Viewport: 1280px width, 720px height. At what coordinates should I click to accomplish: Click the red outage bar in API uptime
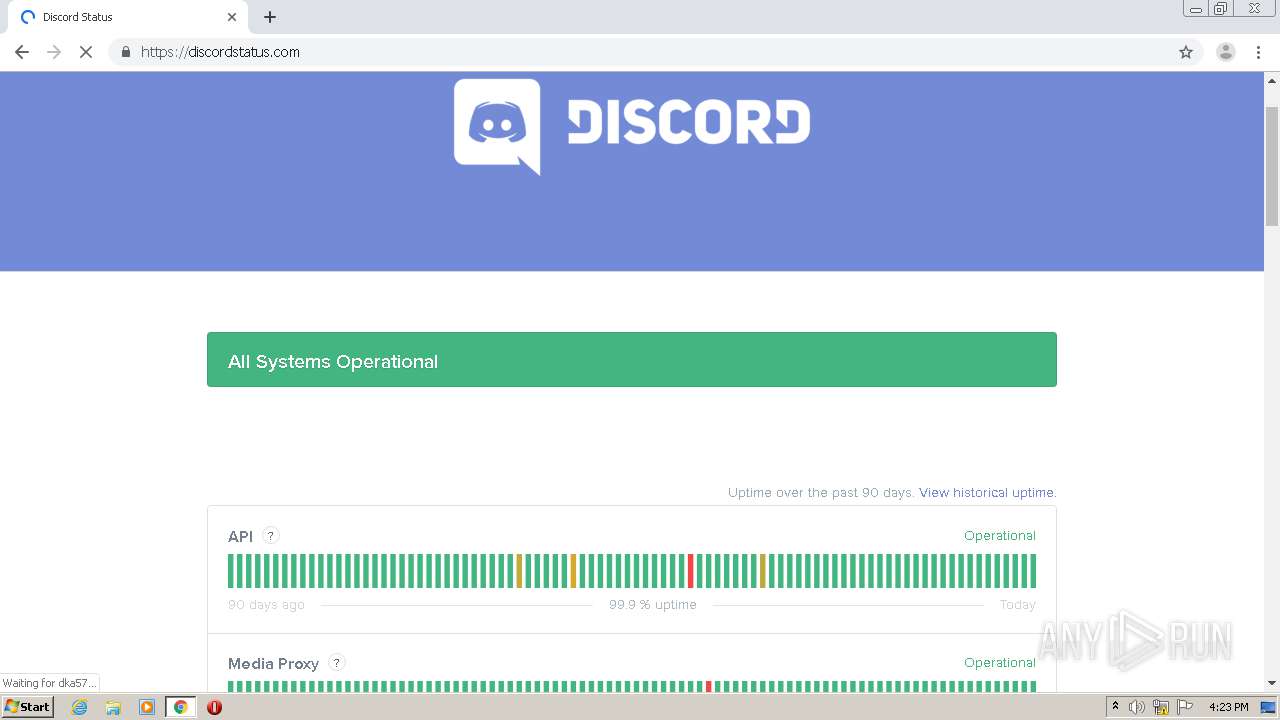690,571
